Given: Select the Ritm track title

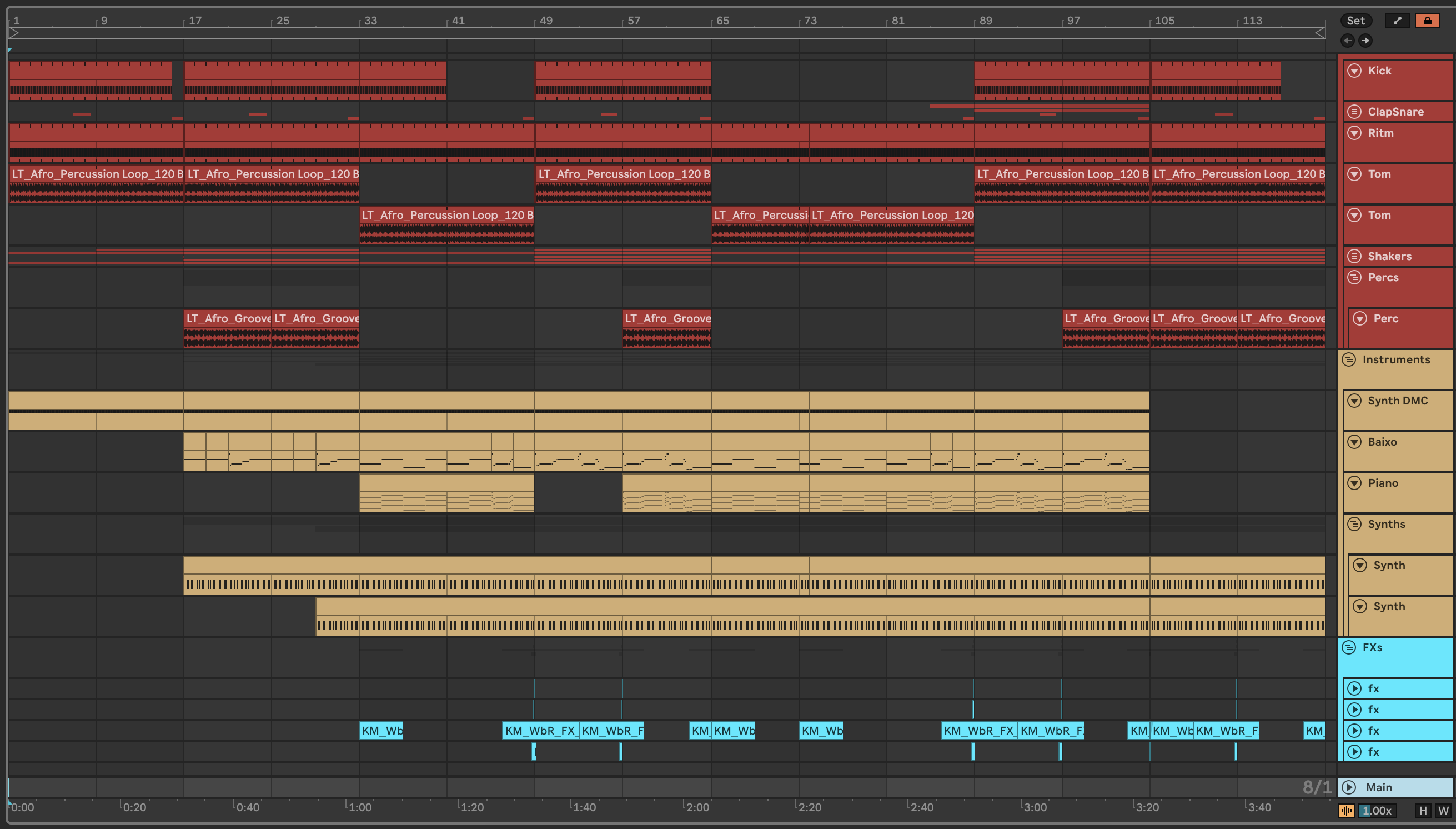Looking at the screenshot, I should click(1381, 133).
